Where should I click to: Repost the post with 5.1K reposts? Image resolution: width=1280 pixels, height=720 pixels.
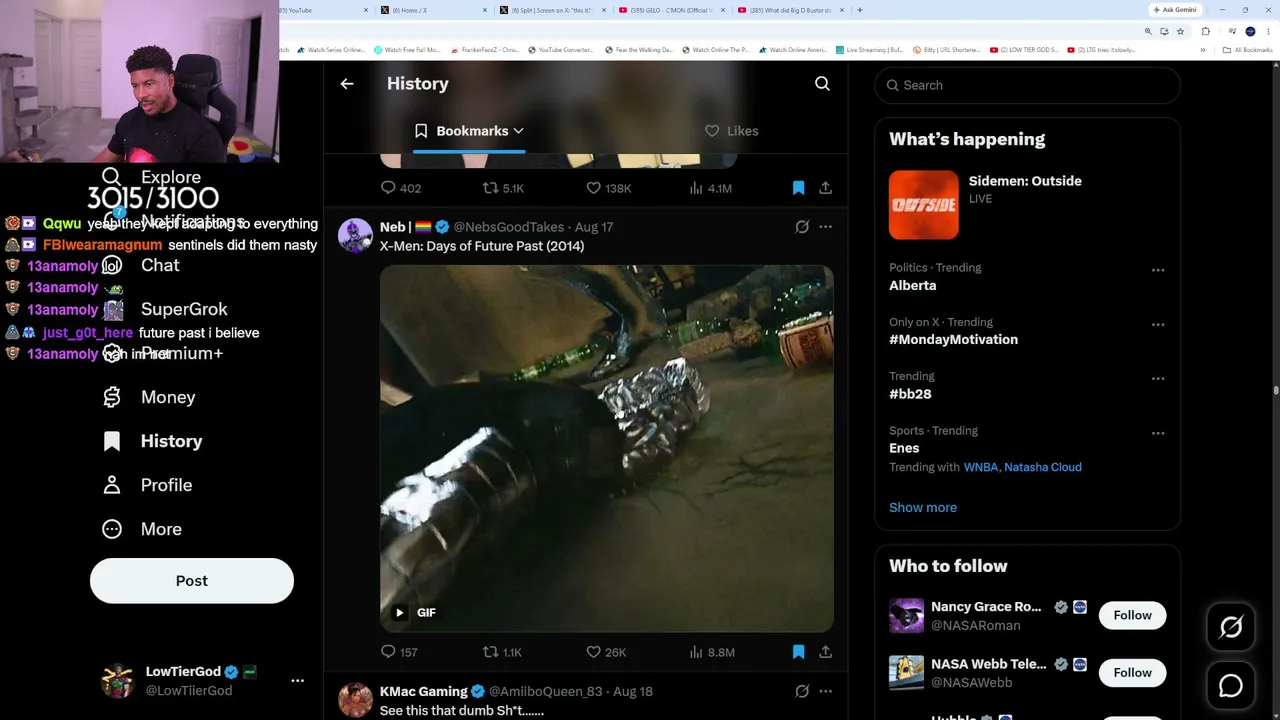pos(490,188)
